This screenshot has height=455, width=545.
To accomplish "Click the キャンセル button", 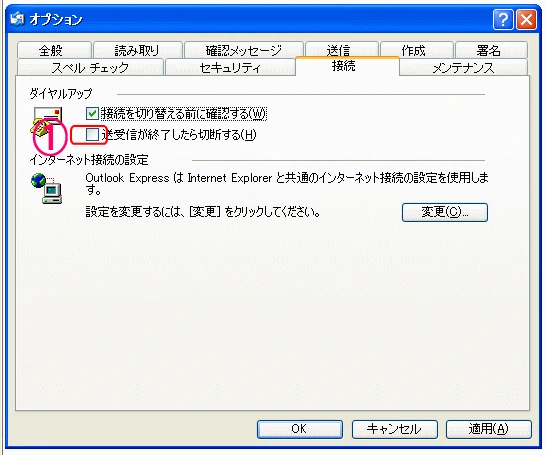I will coord(394,429).
